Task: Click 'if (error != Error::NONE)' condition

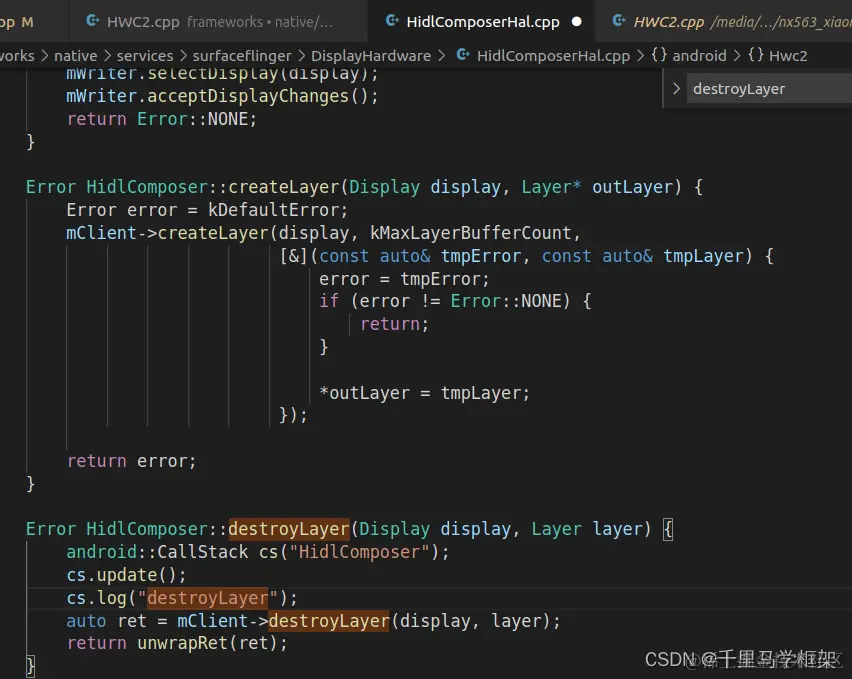Action: 444,301
